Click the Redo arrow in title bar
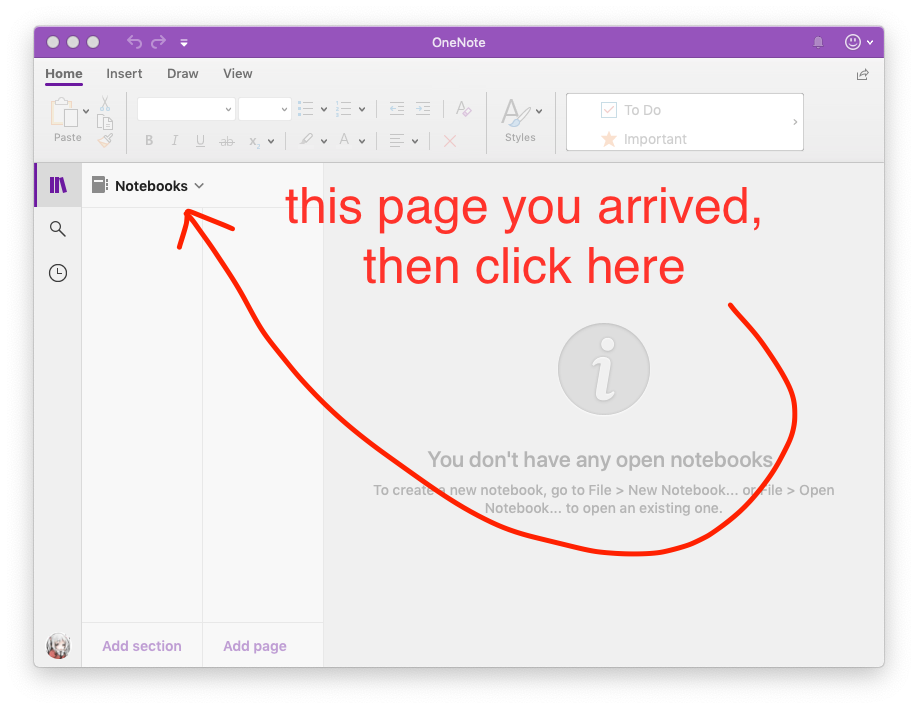Screen dimensions: 918x709 tap(159, 42)
